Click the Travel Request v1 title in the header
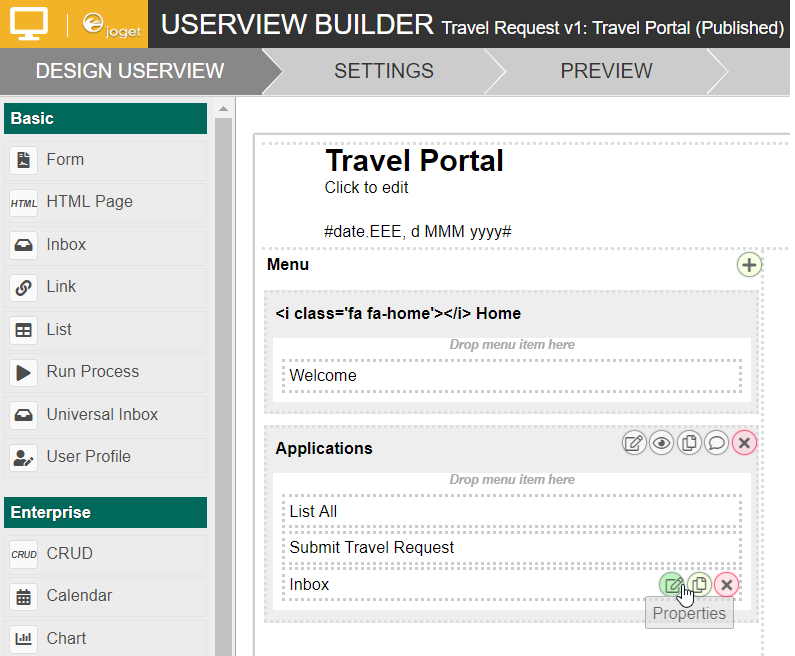Viewport: 795px width, 656px height. tap(612, 28)
